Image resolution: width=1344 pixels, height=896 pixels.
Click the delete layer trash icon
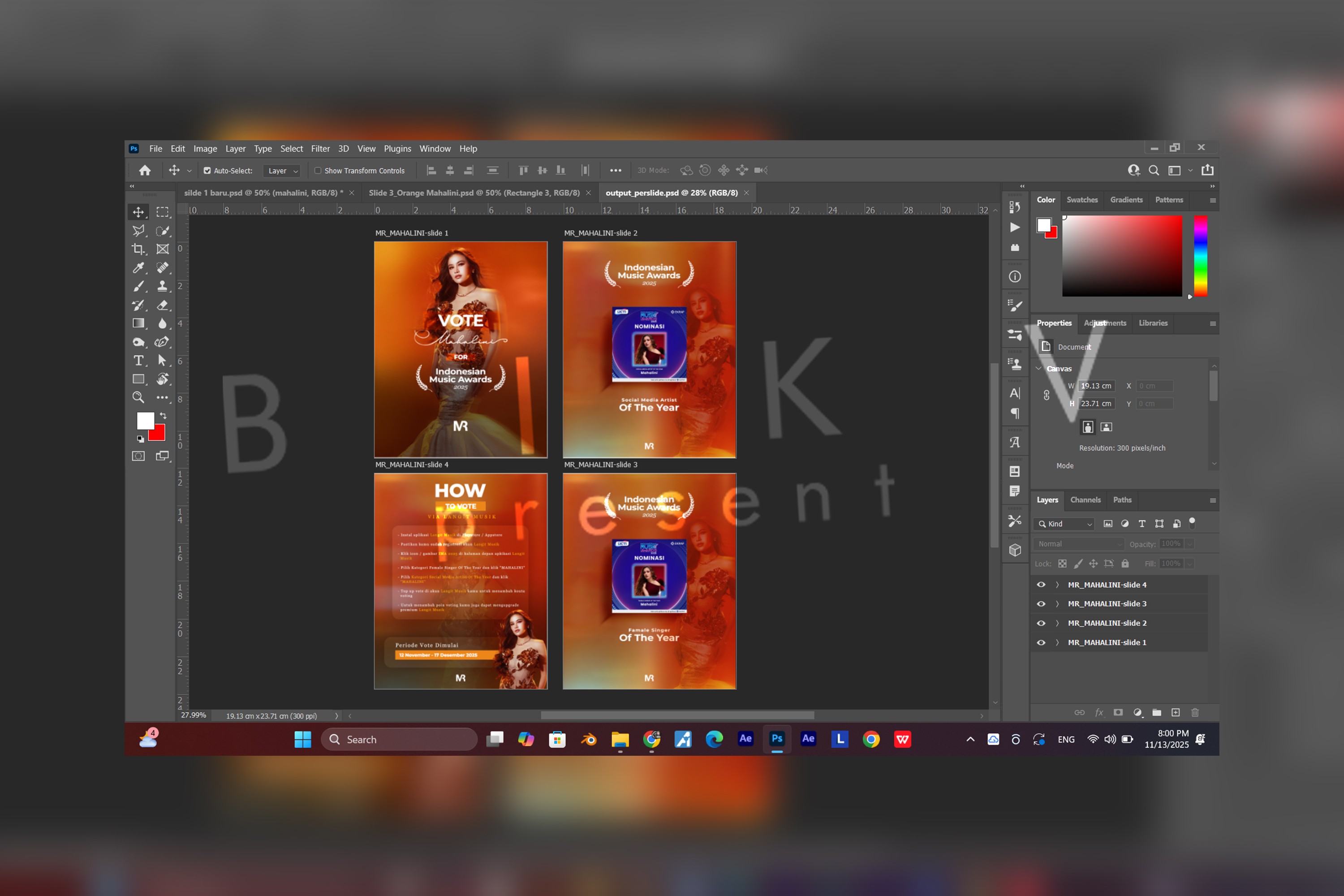[x=1195, y=713]
